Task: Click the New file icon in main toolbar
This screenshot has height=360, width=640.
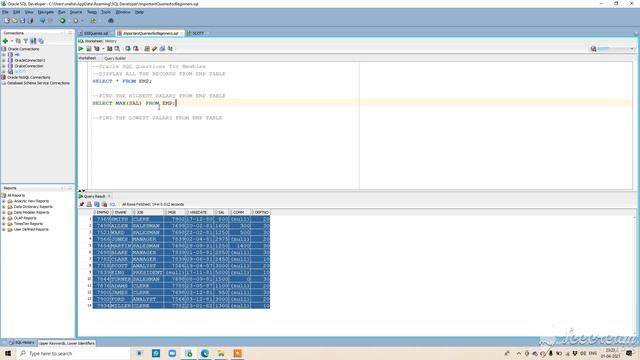Action: [x=7, y=20]
